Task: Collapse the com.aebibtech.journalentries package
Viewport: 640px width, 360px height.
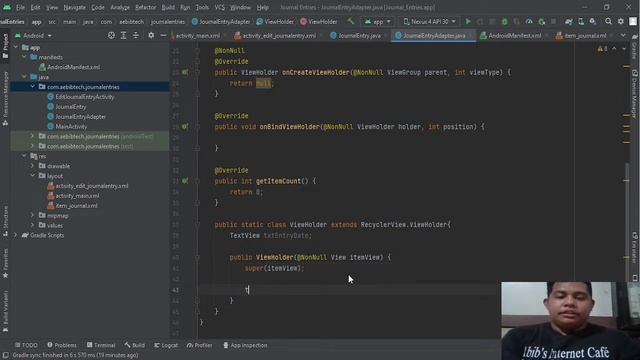Action: [x=33, y=87]
